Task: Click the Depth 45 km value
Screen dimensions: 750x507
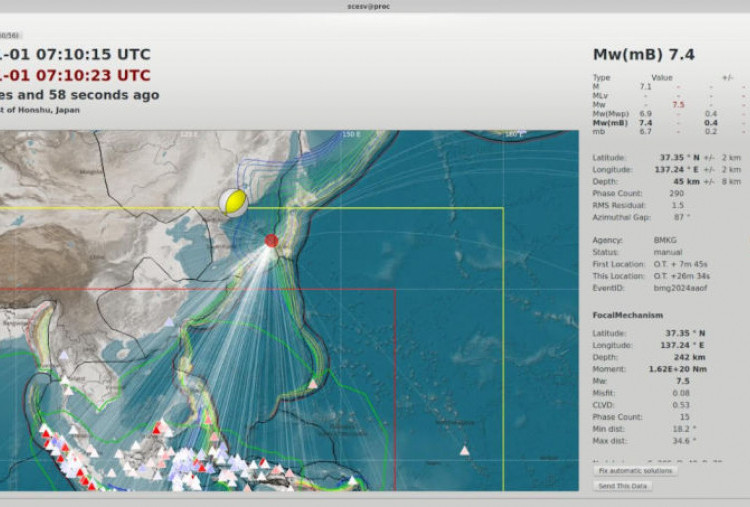Action: point(686,182)
